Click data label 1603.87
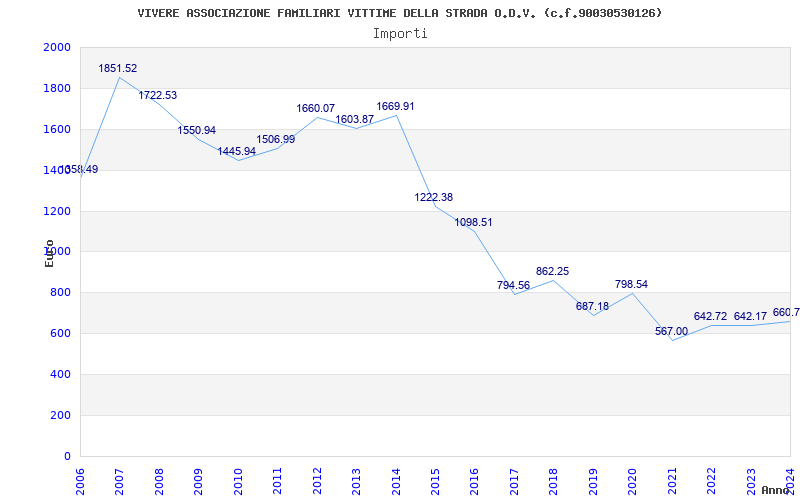Image resolution: width=800 pixels, height=500 pixels. point(355,119)
